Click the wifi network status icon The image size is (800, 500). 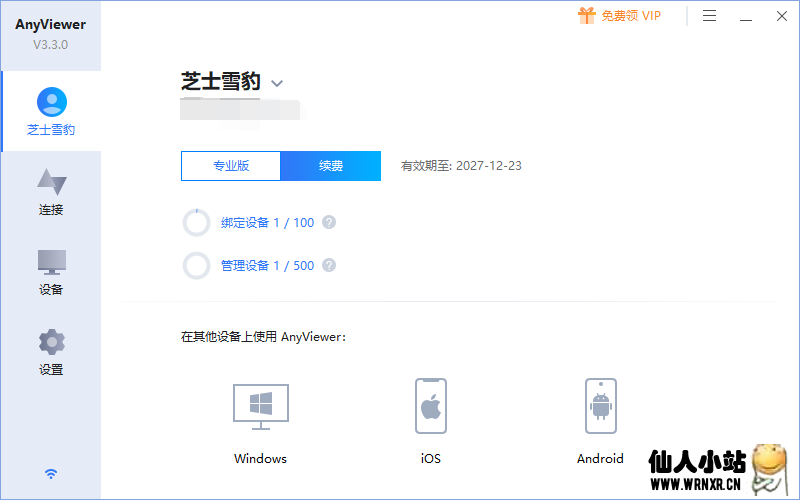pyautogui.click(x=51, y=473)
